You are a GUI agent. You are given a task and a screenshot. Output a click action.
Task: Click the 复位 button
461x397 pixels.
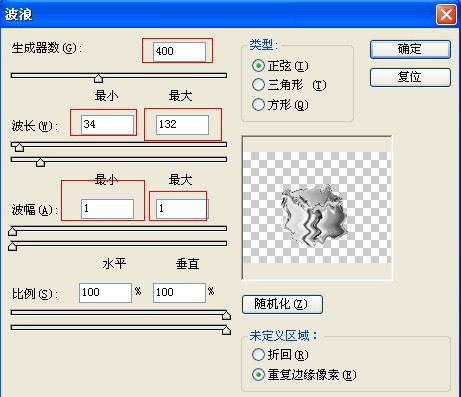point(410,77)
